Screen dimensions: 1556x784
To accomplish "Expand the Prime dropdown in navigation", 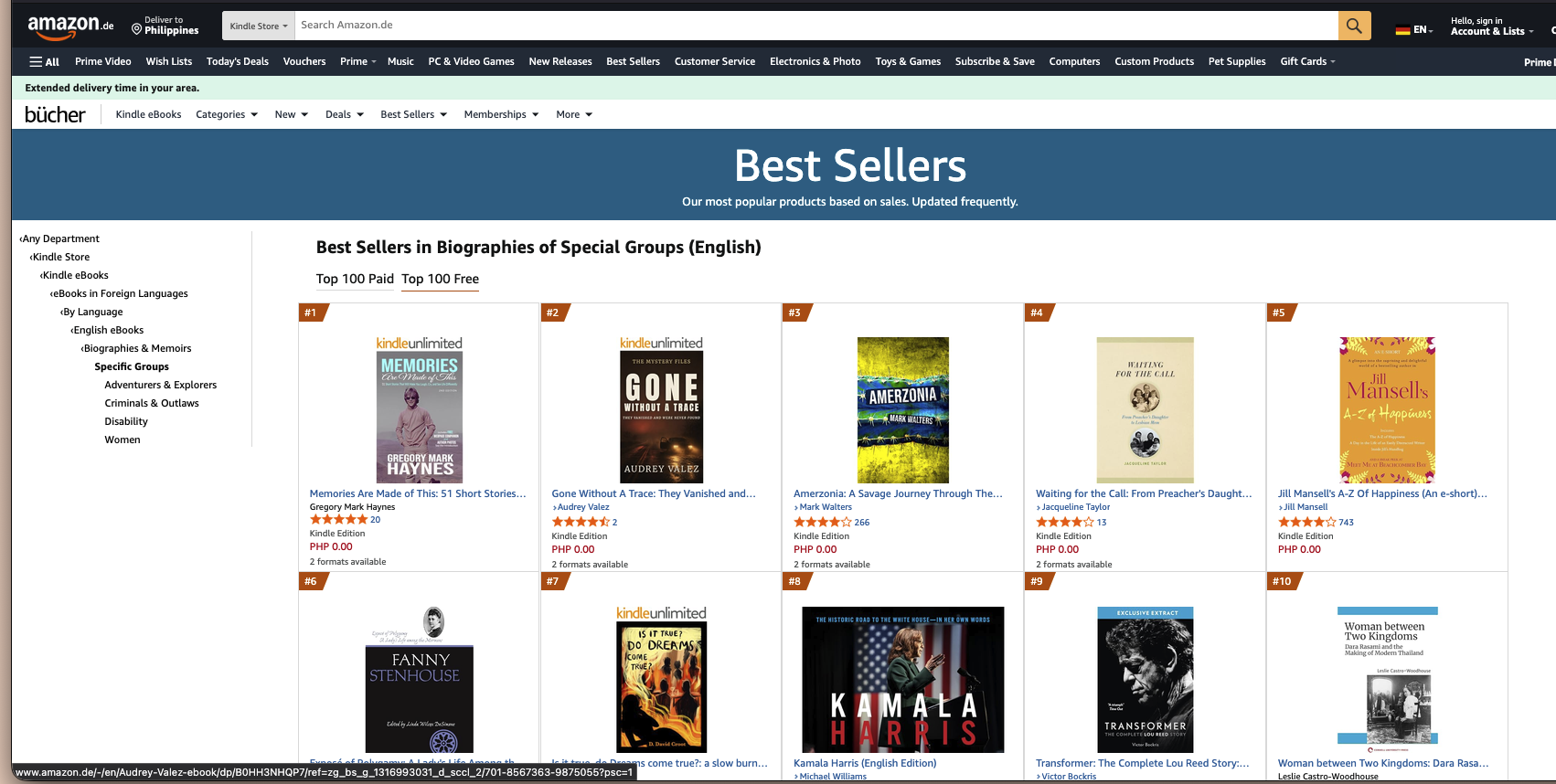I will pyautogui.click(x=357, y=61).
